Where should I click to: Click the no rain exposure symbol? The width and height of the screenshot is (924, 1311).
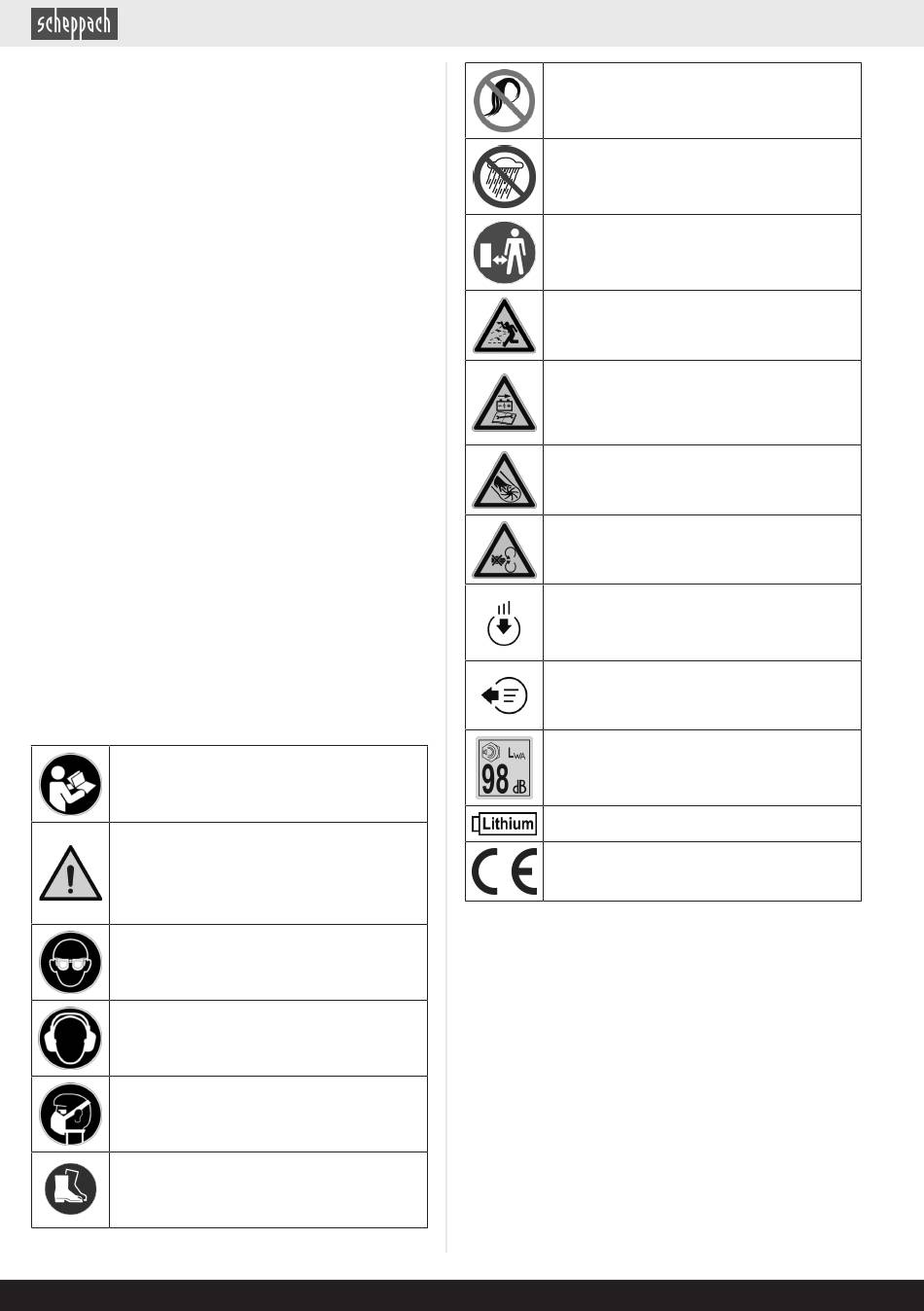point(504,176)
